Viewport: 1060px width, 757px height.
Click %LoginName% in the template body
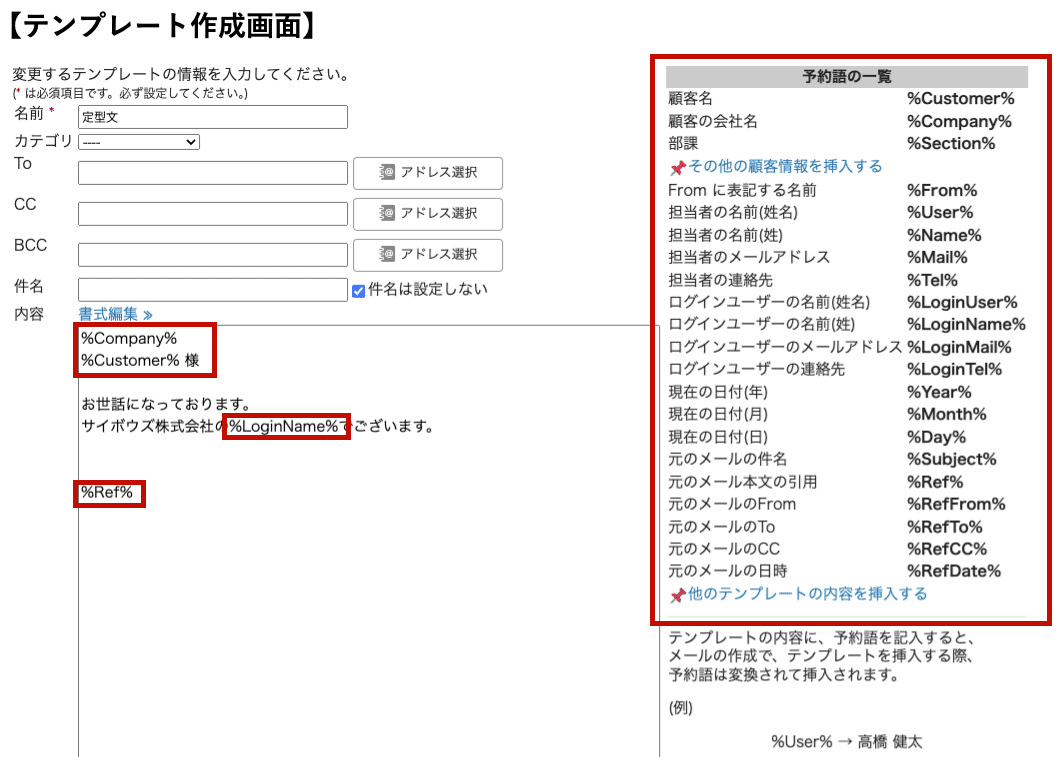283,426
